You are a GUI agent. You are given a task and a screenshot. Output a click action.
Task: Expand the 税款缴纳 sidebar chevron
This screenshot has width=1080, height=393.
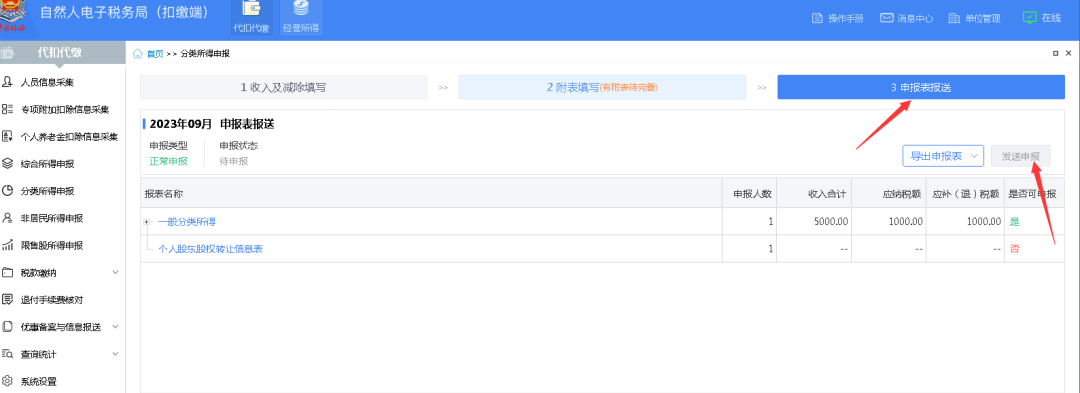[115, 273]
